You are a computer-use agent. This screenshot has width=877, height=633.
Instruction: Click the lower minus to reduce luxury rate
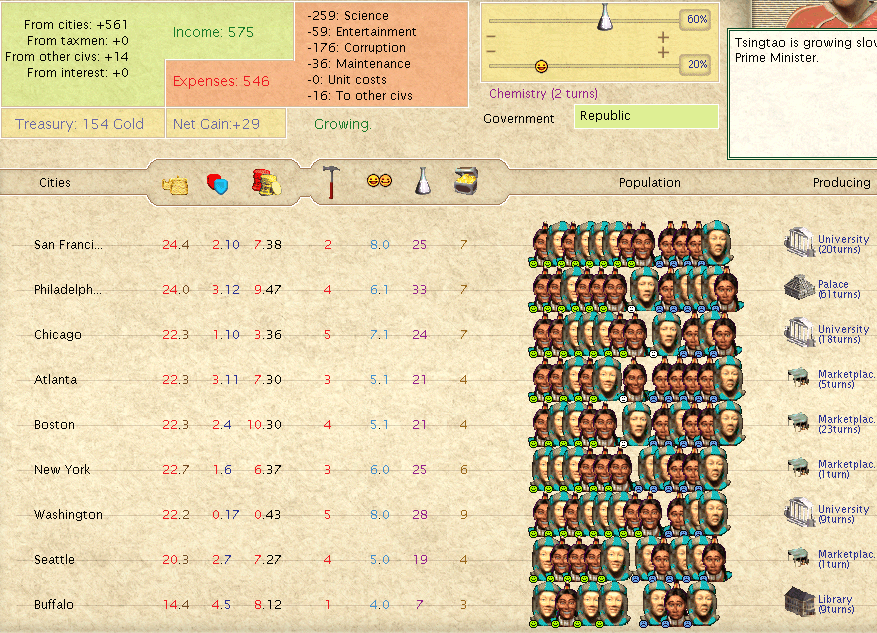(491, 51)
